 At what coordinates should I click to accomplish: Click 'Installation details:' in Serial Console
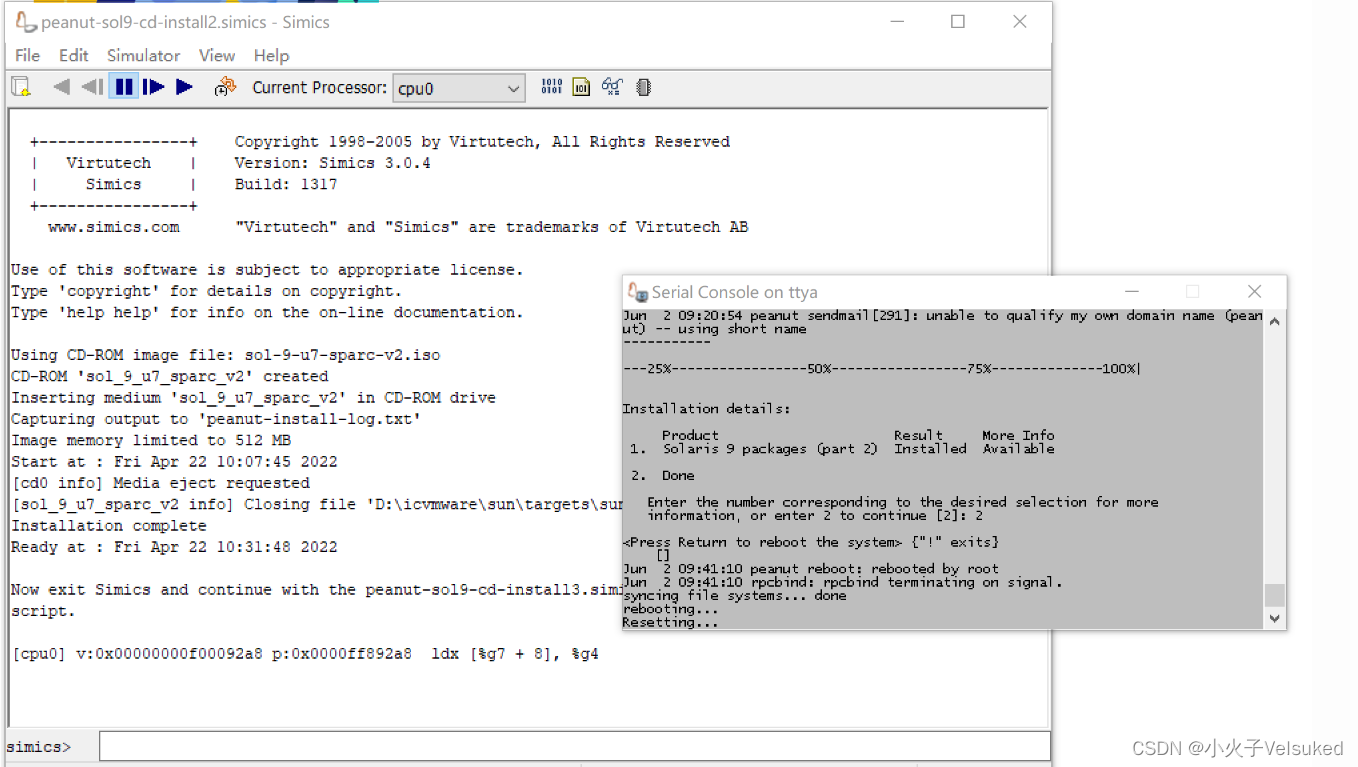pos(706,409)
